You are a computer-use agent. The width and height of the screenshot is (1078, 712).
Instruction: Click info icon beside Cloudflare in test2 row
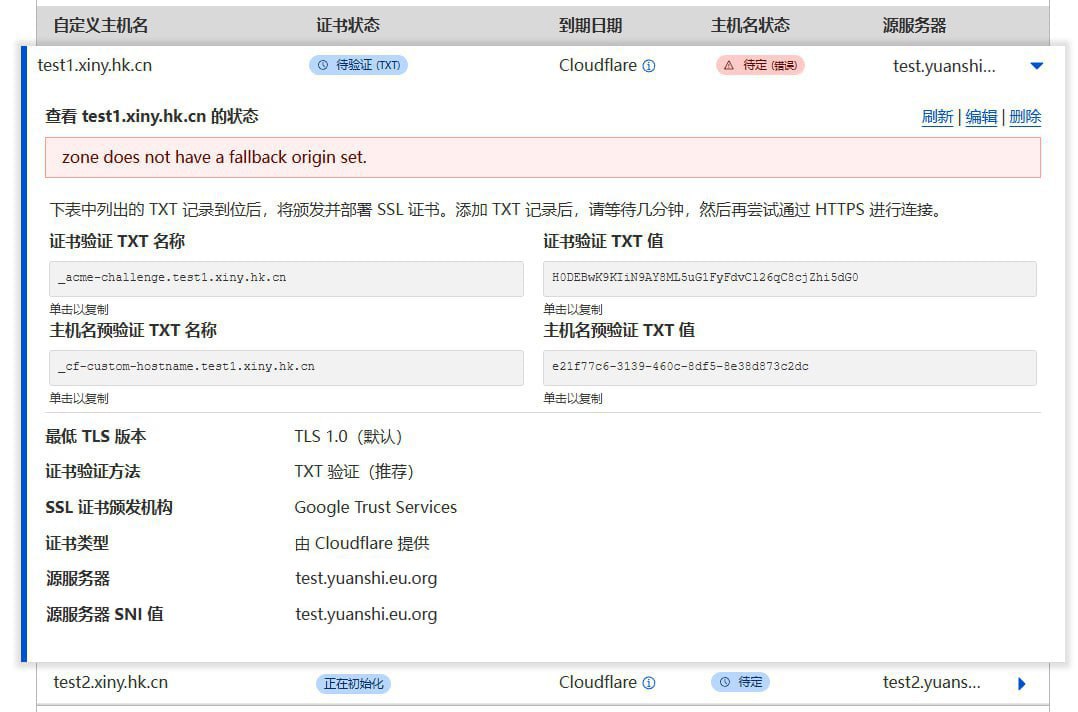point(649,683)
